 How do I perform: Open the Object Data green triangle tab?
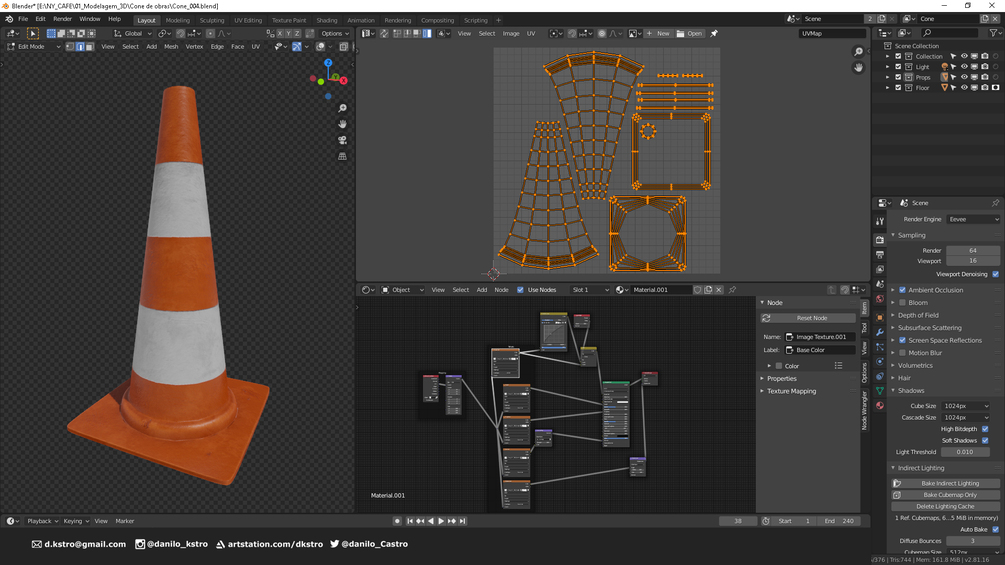point(880,390)
